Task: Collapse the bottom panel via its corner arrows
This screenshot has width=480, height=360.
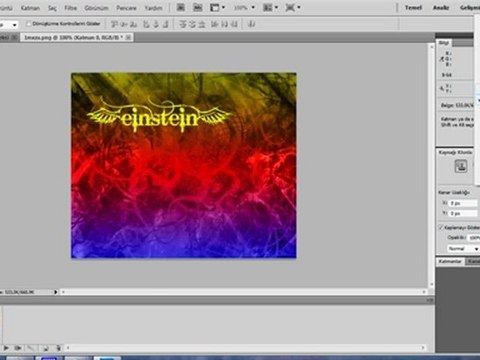Action: 430,300
